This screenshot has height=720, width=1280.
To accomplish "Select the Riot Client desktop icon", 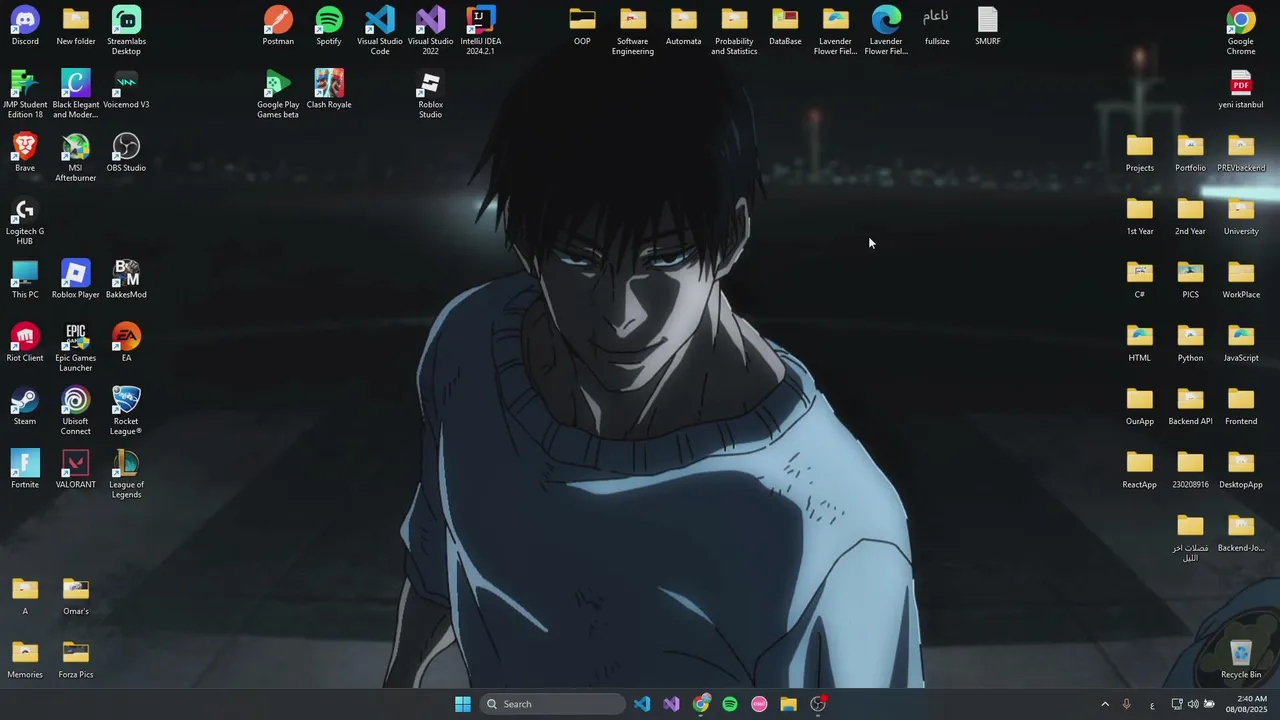I will pos(25,342).
